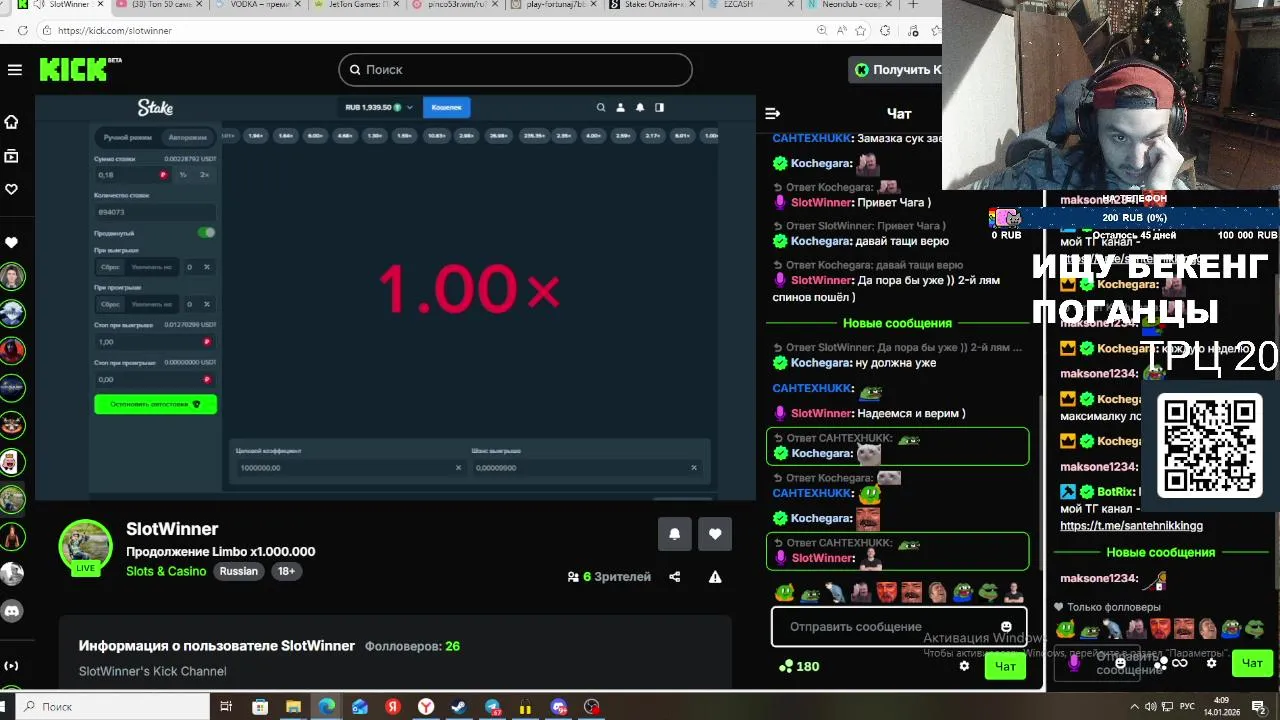Click the first frog emote in main chat emote row

pyautogui.click(x=784, y=592)
